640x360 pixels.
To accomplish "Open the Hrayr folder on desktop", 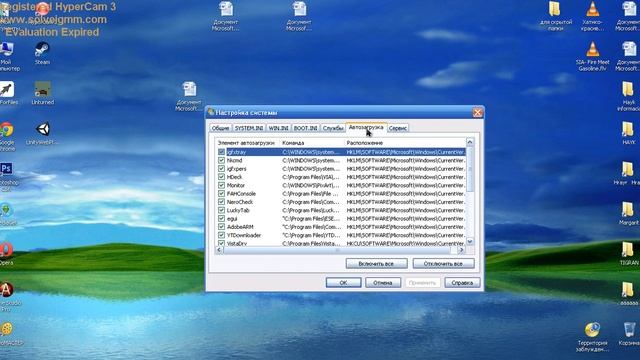I will (x=627, y=173).
